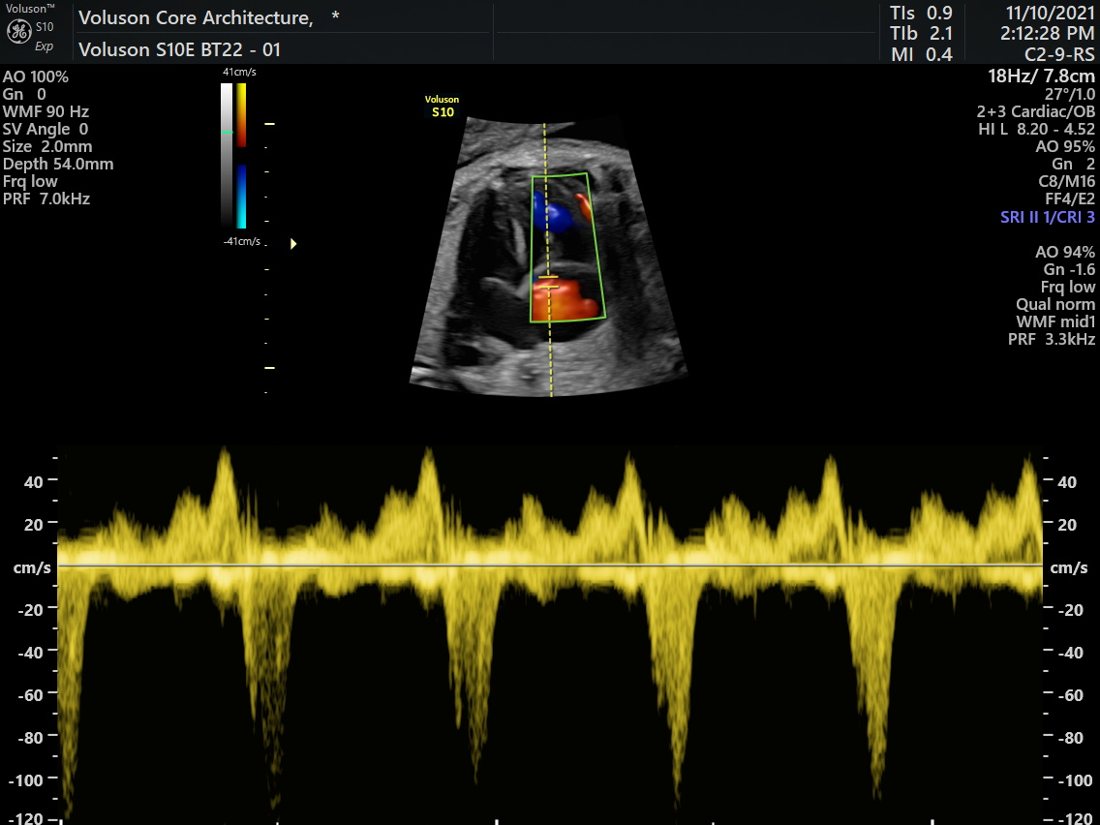
Task: Click 'PRF 7.0kHz' in the left panel
Action: tap(46, 199)
